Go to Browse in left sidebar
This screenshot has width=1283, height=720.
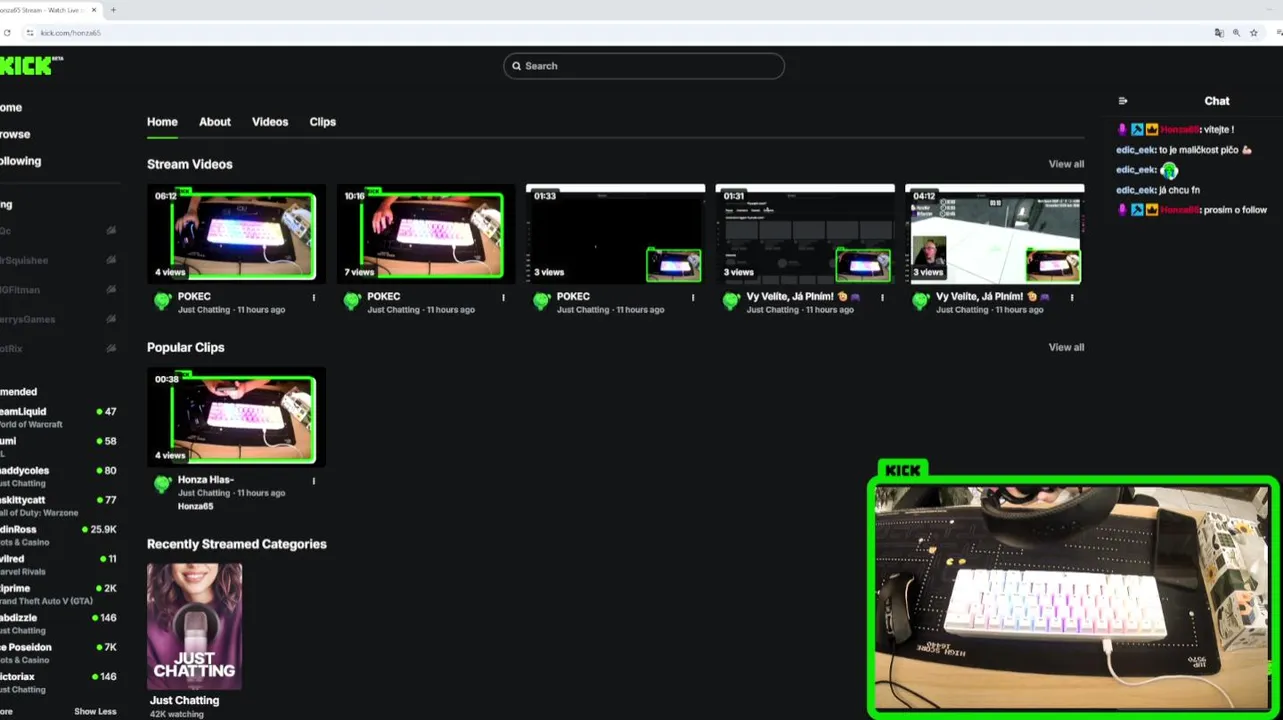pos(14,134)
